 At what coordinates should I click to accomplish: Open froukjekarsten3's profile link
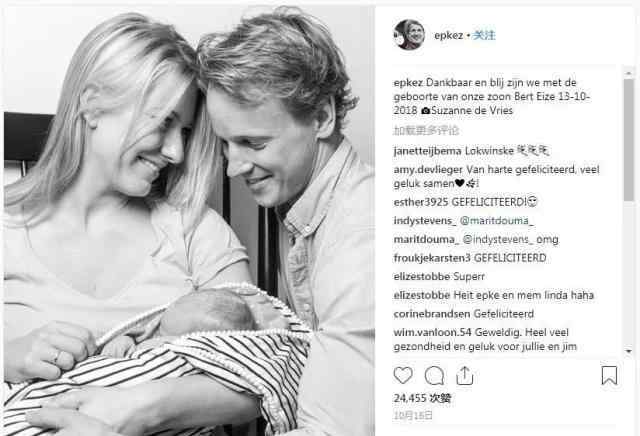(x=432, y=258)
